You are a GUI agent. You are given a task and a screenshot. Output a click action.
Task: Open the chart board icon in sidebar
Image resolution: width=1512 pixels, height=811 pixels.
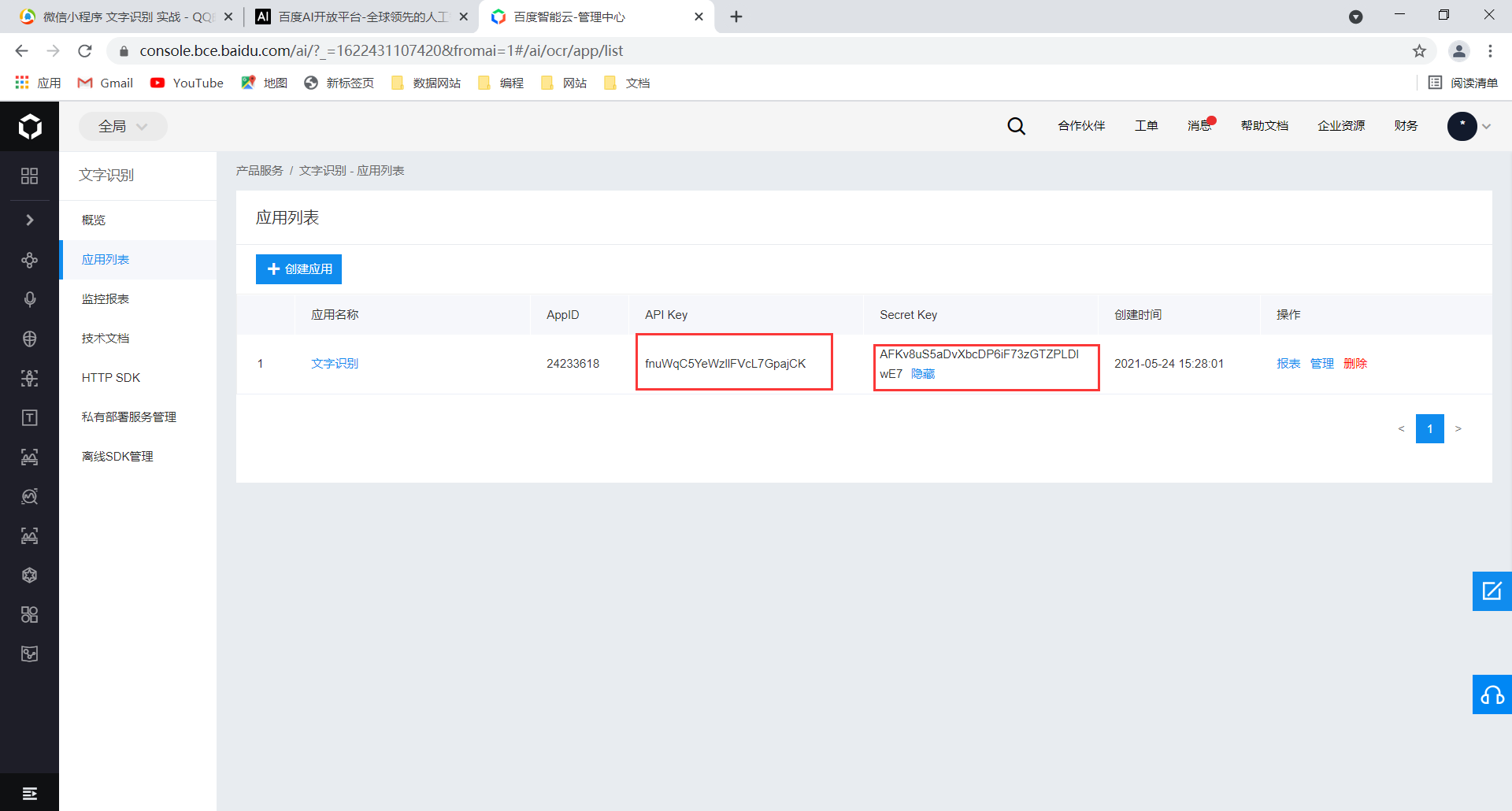30,654
